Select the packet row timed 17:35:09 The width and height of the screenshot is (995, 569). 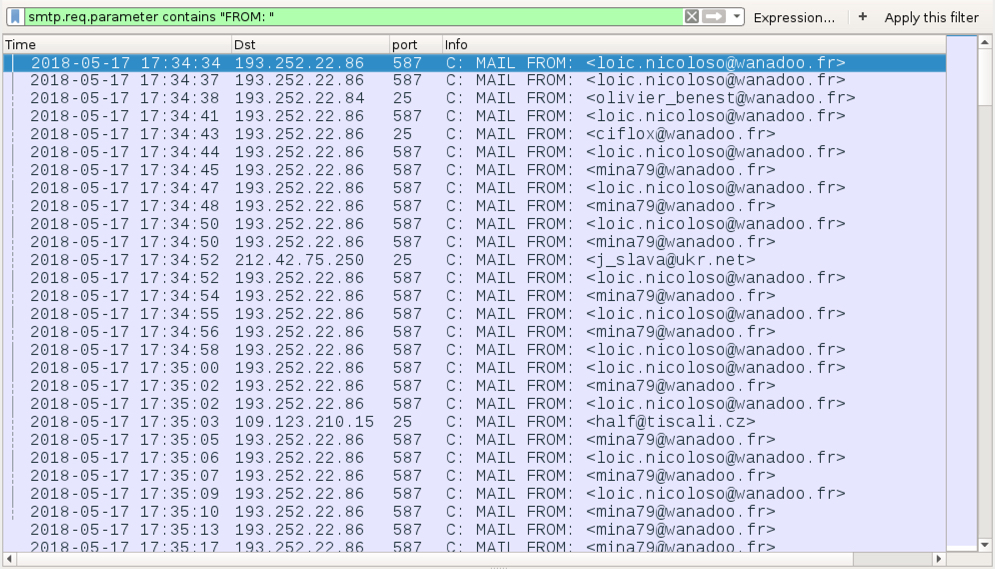click(x=474, y=494)
